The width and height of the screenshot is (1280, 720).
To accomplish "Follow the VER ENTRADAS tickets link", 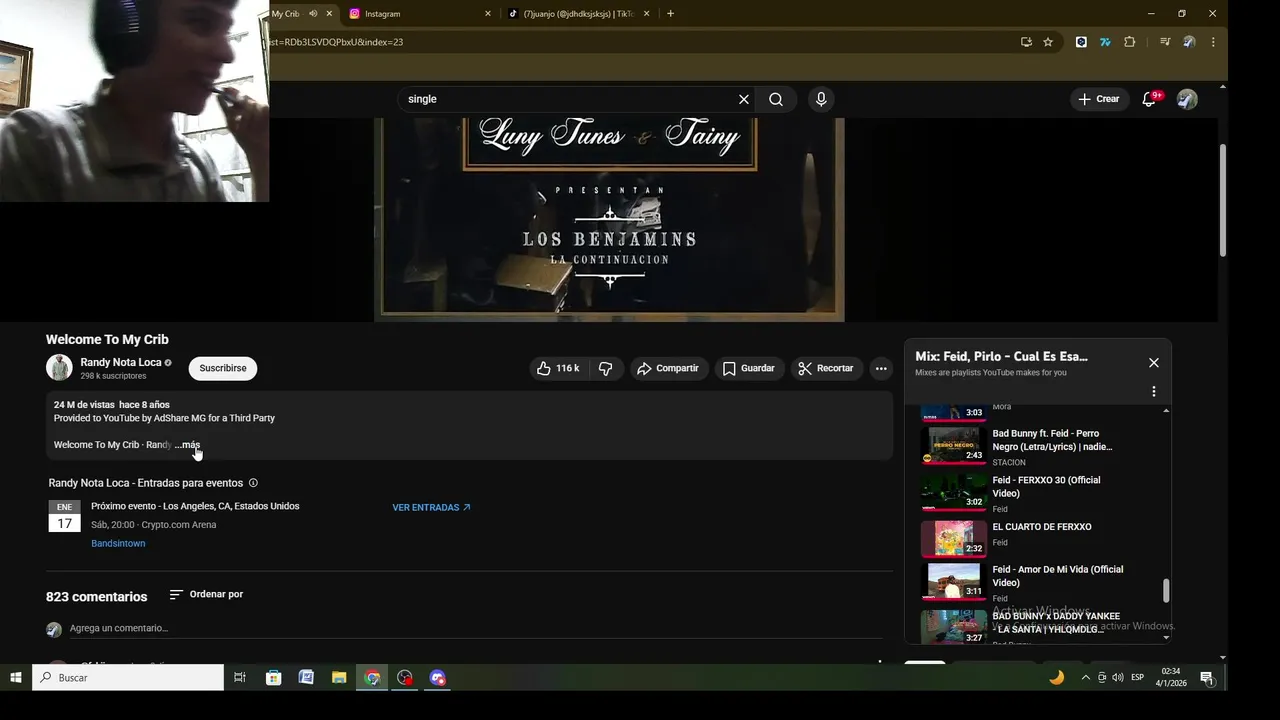I will (x=431, y=508).
